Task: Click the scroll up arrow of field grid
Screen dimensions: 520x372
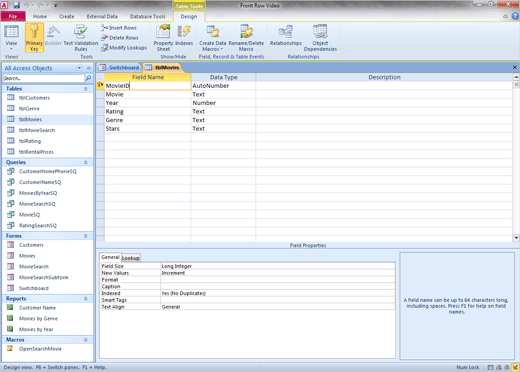Action: coord(516,77)
